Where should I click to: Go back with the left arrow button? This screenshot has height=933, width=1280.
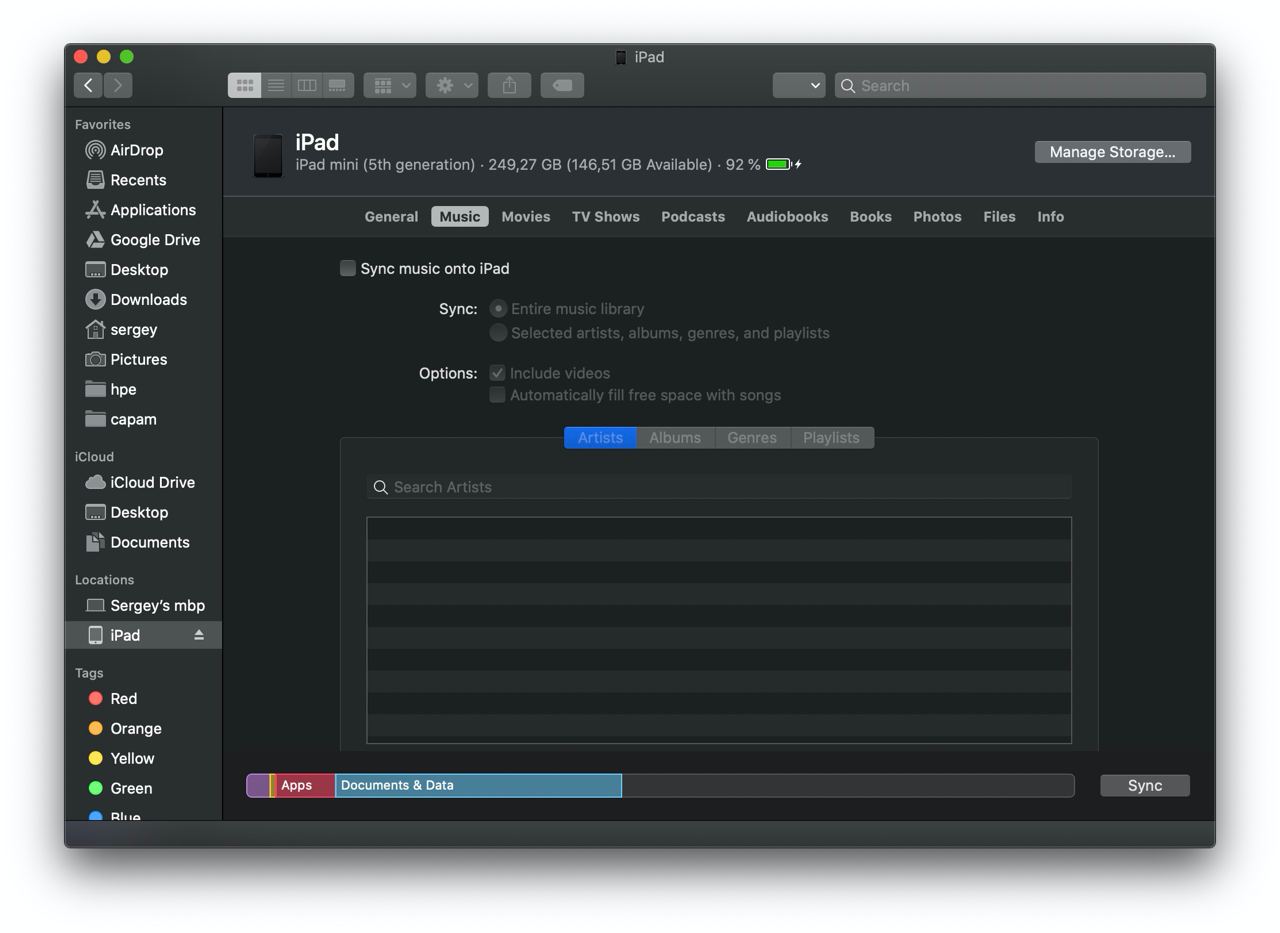pyautogui.click(x=88, y=85)
